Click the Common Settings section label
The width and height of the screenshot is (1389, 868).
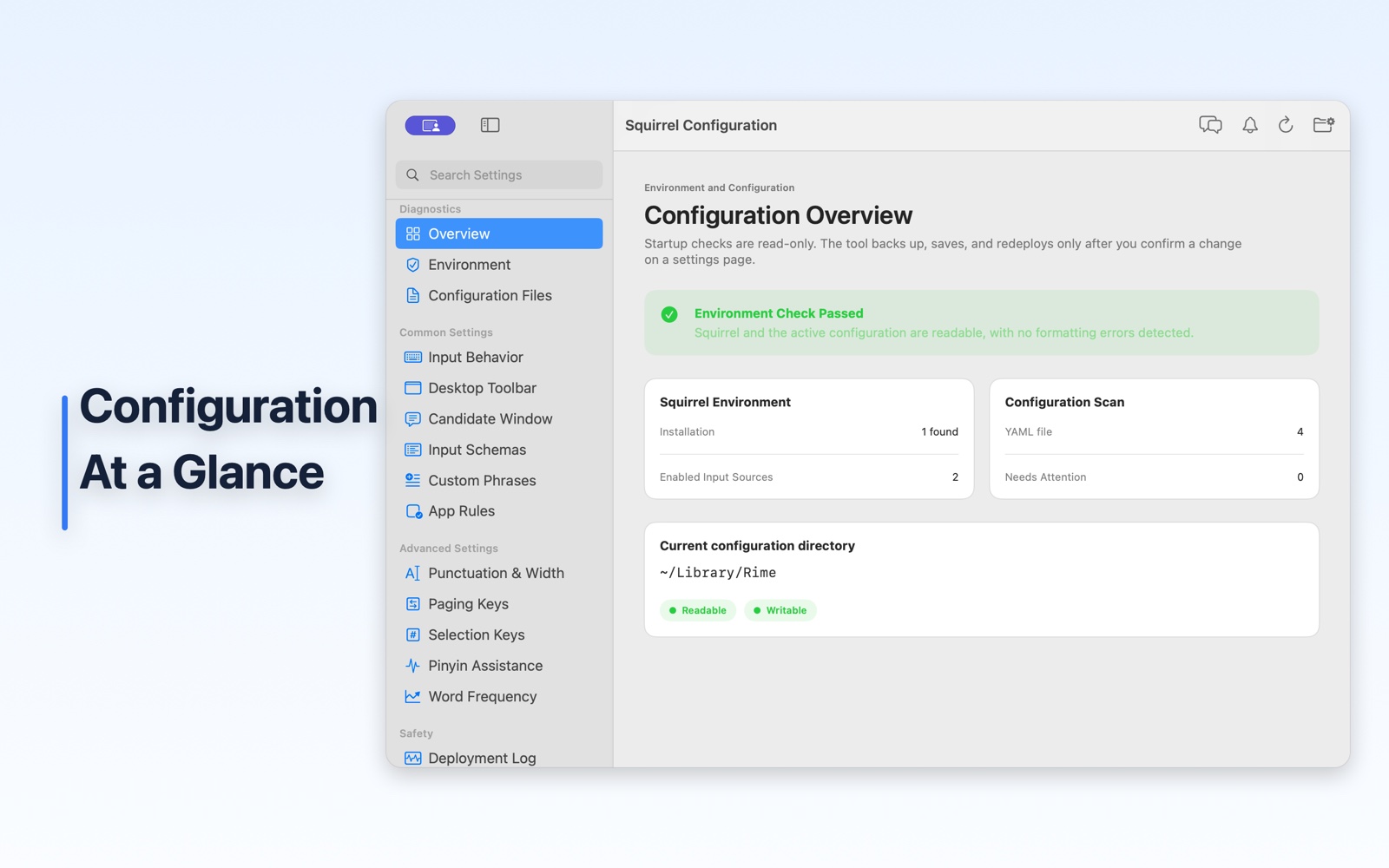pyautogui.click(x=446, y=332)
